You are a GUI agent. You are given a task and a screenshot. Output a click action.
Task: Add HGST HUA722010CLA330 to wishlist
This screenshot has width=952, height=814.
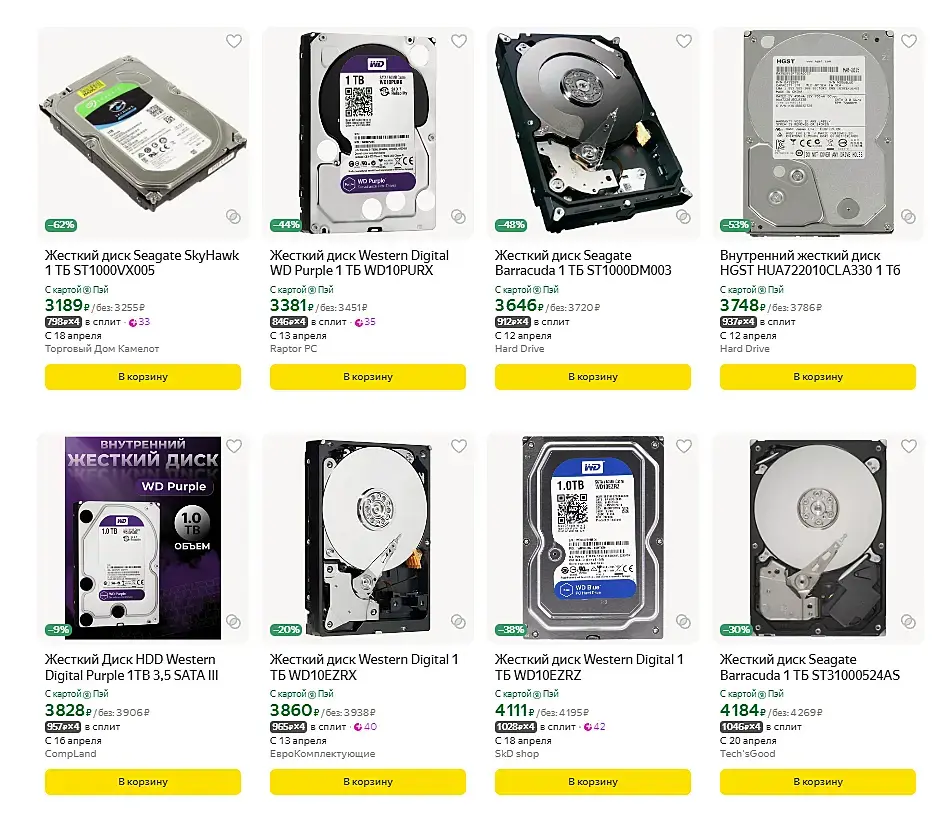(908, 42)
